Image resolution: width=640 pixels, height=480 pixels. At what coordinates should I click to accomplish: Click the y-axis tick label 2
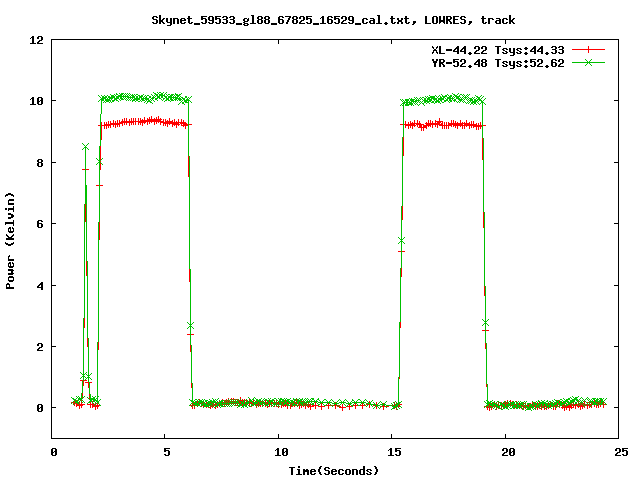pos(40,347)
